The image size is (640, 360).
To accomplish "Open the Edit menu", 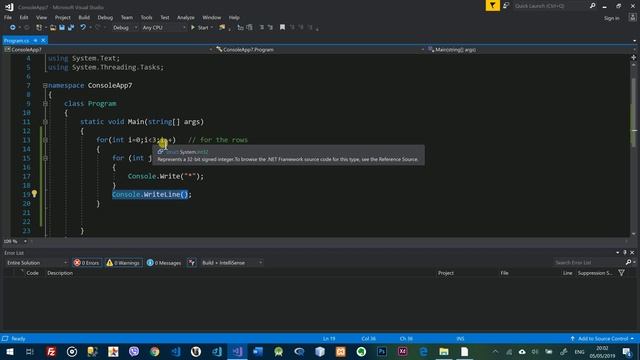I will [x=24, y=18].
